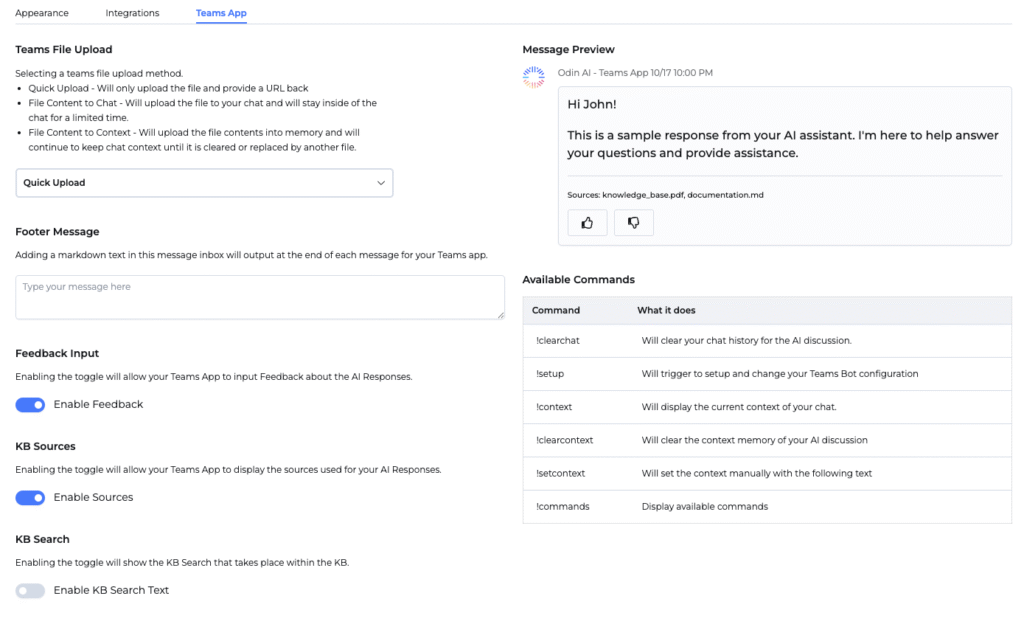Click the 'Enable KB Search Text' label
Image resolution: width=1024 pixels, height=627 pixels.
point(111,590)
